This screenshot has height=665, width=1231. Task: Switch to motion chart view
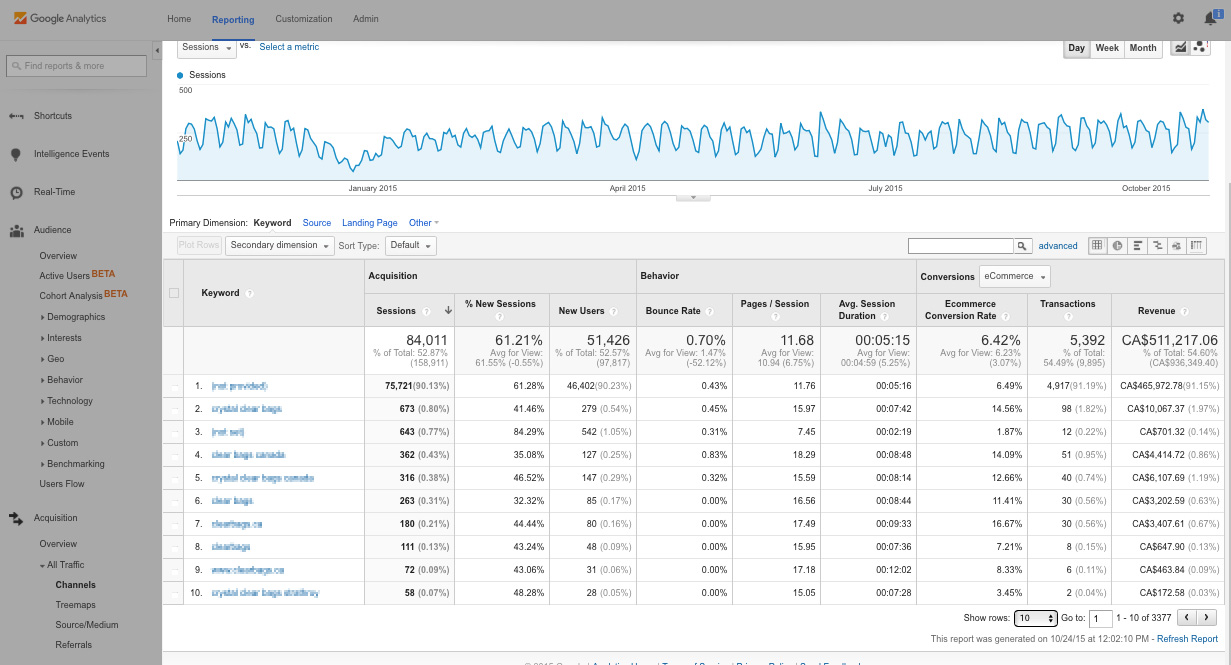(1200, 47)
